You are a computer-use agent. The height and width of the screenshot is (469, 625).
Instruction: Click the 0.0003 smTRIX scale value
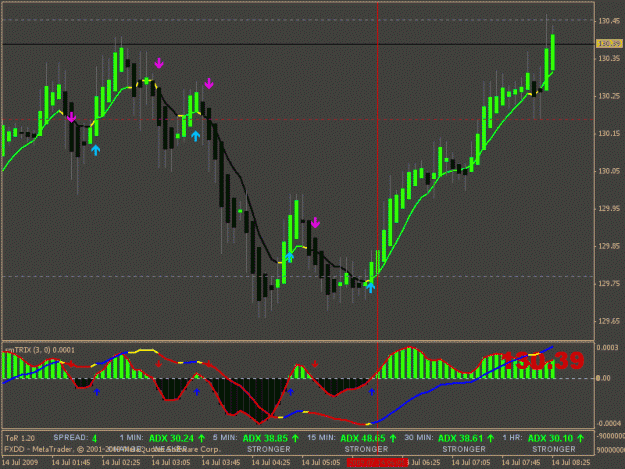pos(607,348)
